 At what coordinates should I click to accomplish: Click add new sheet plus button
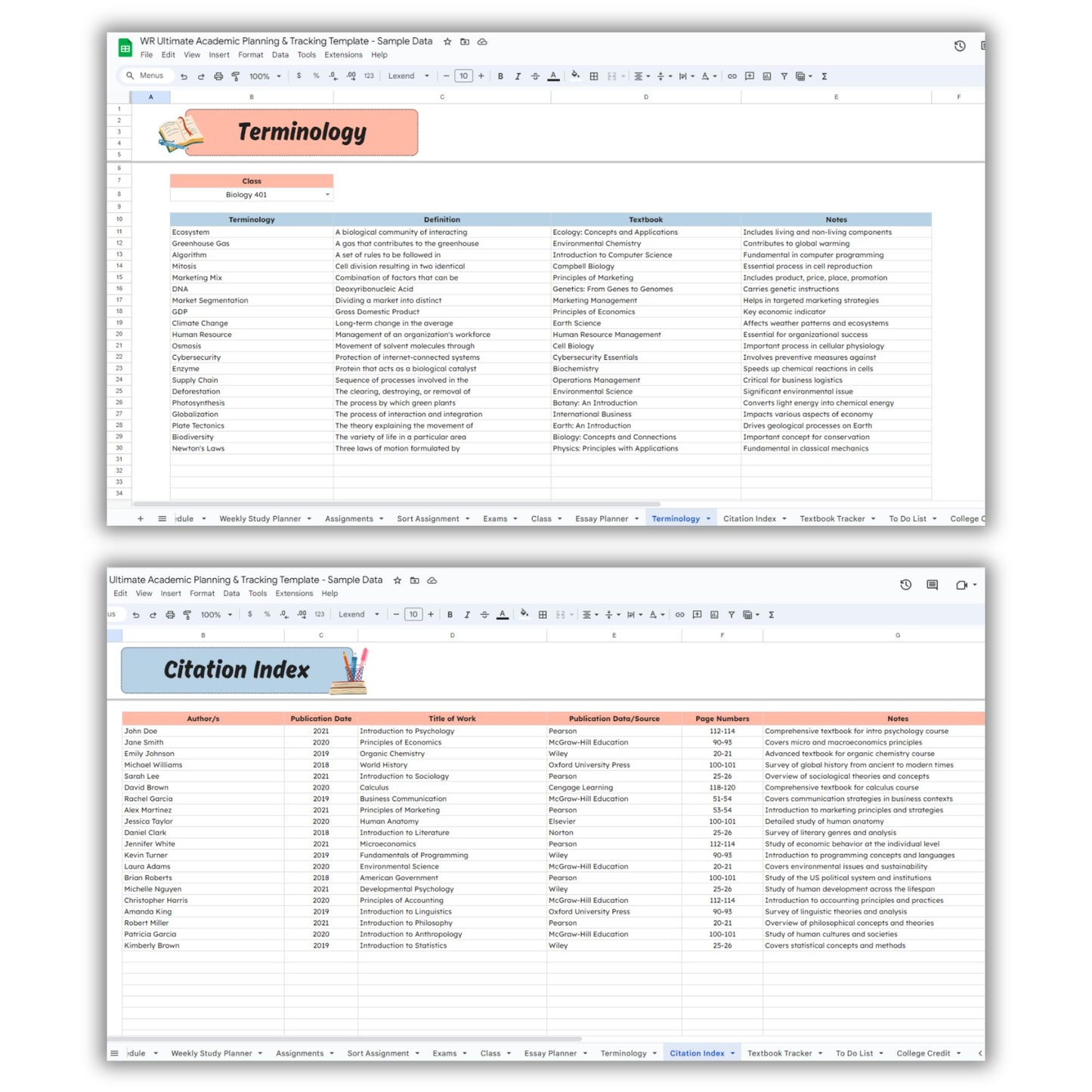point(141,518)
